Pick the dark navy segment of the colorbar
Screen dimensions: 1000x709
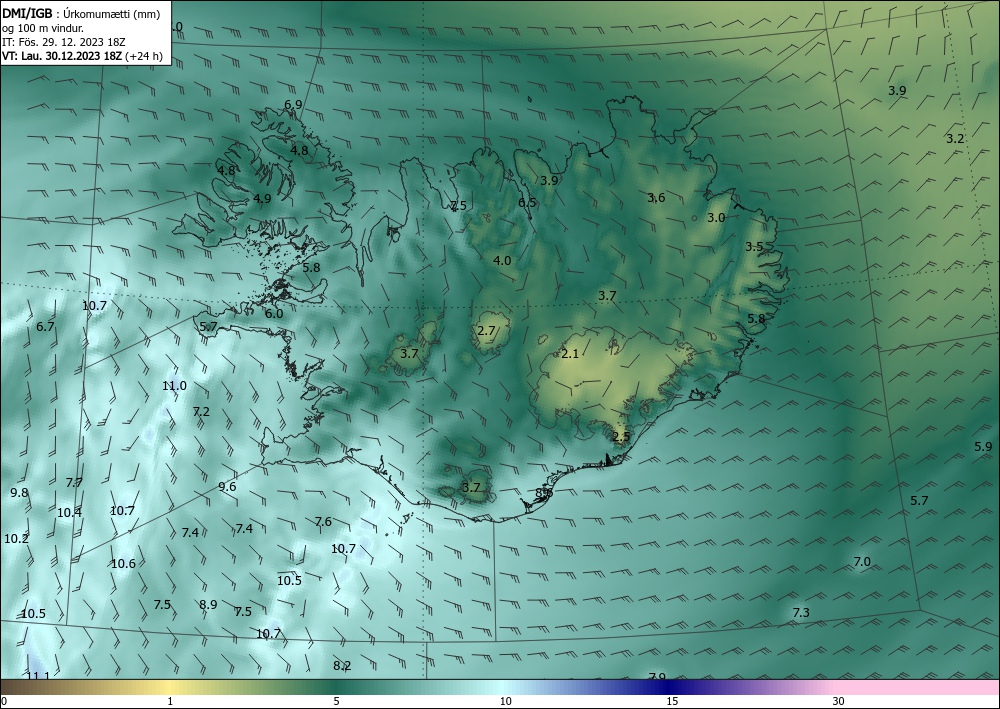point(670,687)
